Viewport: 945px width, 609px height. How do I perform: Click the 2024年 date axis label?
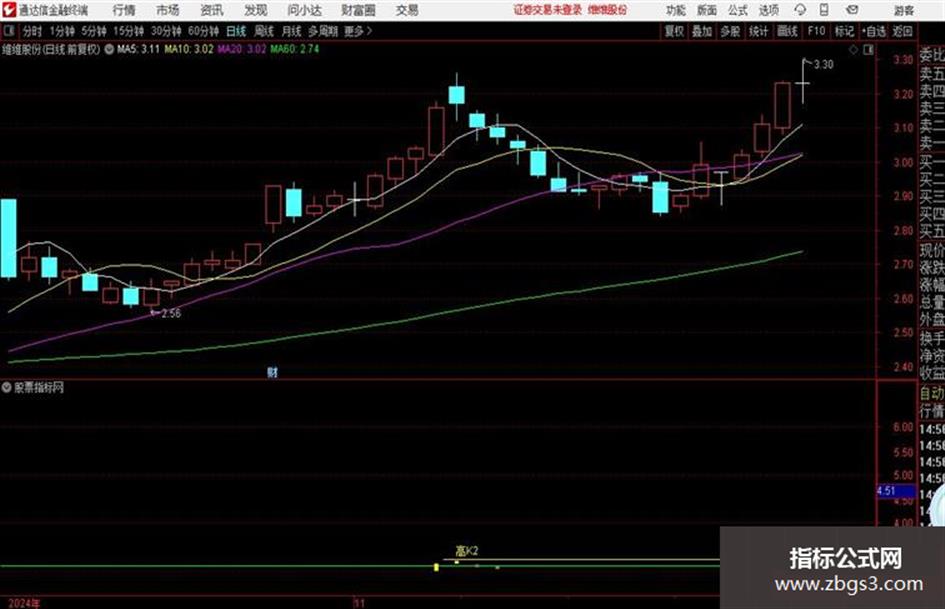point(24,603)
